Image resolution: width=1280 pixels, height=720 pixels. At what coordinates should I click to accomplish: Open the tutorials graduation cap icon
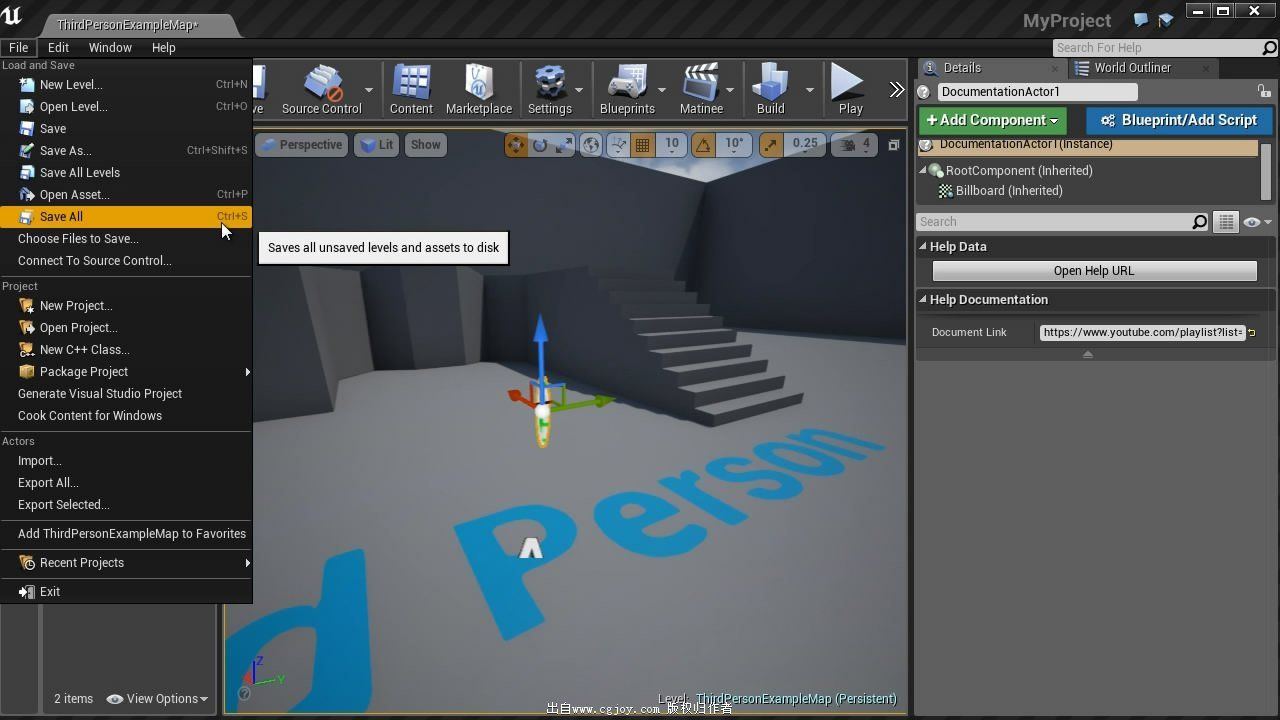click(x=1165, y=20)
